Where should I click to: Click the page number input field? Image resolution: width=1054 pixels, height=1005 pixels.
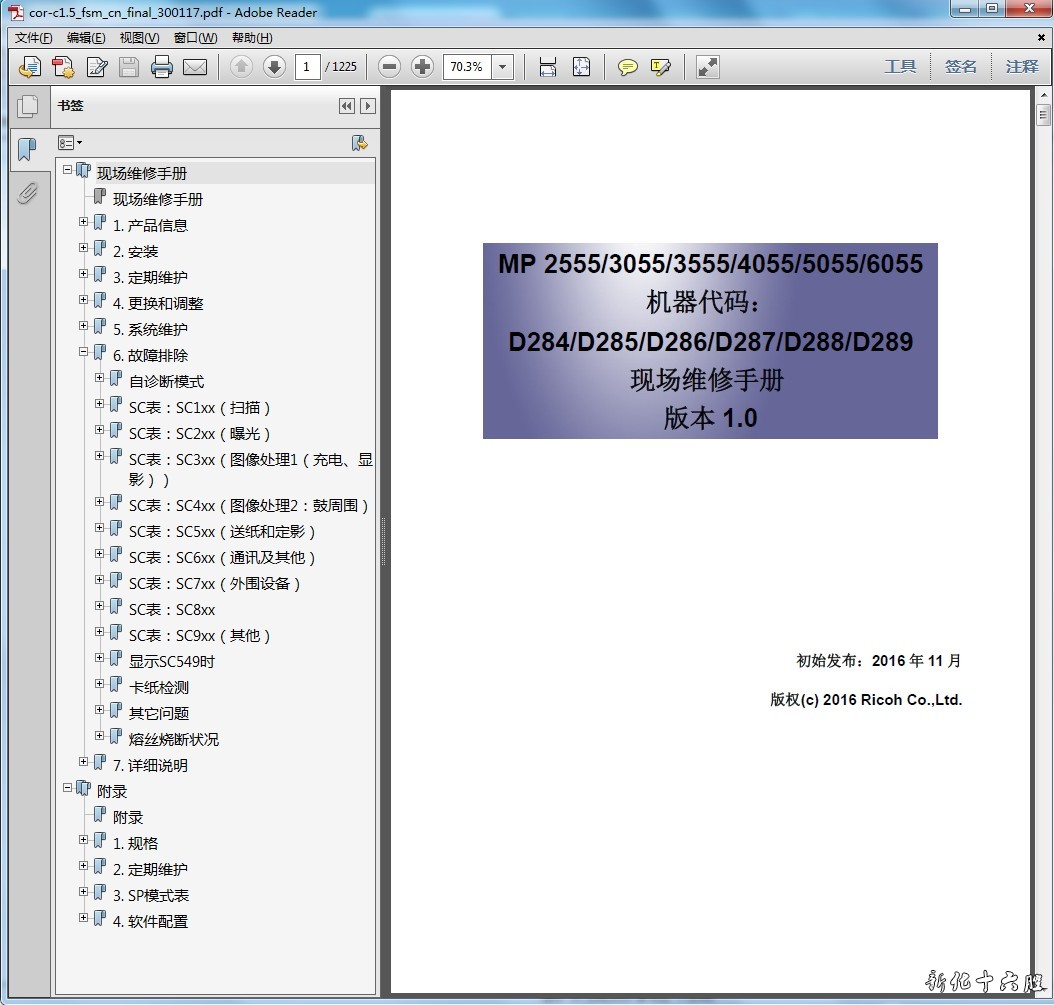click(308, 67)
